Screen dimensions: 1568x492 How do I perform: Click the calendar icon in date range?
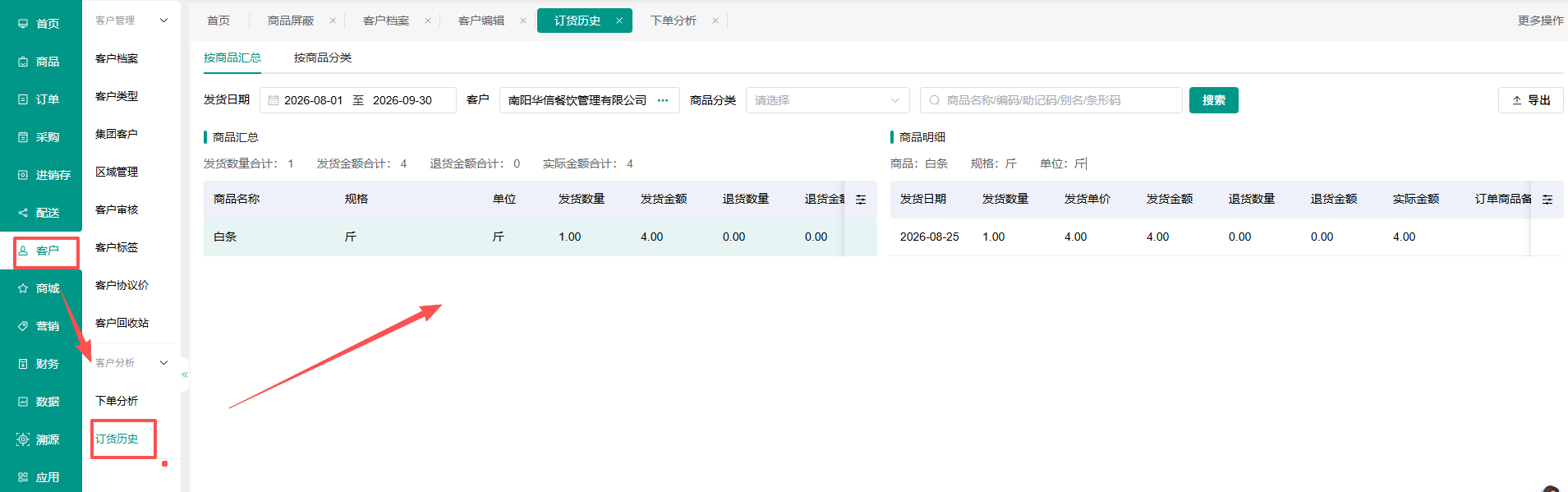tap(274, 100)
